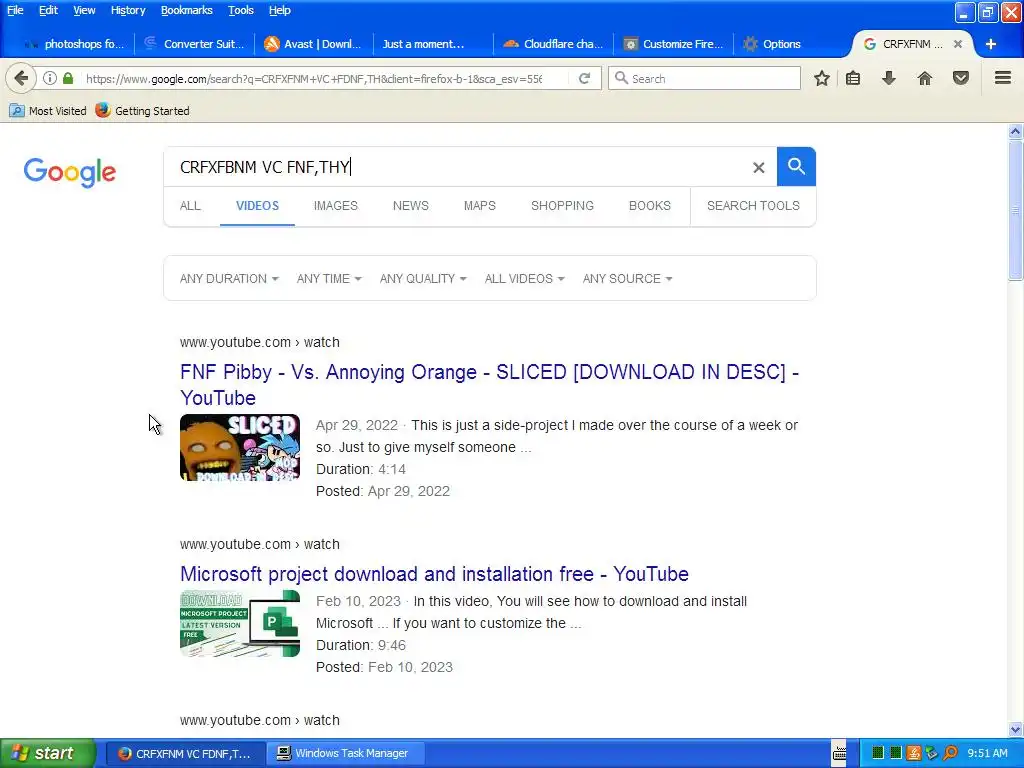Select the Videos results tab
This screenshot has width=1024, height=768.
[257, 206]
